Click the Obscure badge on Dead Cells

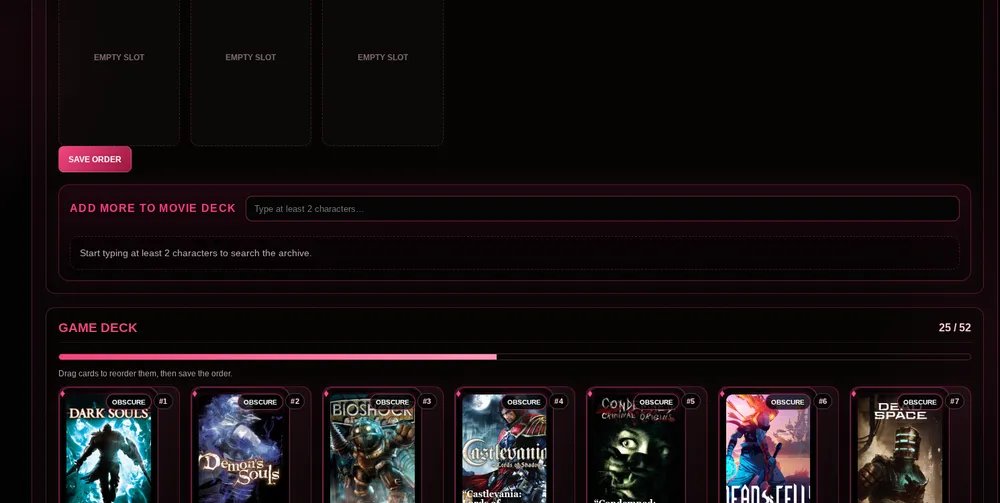pos(788,402)
